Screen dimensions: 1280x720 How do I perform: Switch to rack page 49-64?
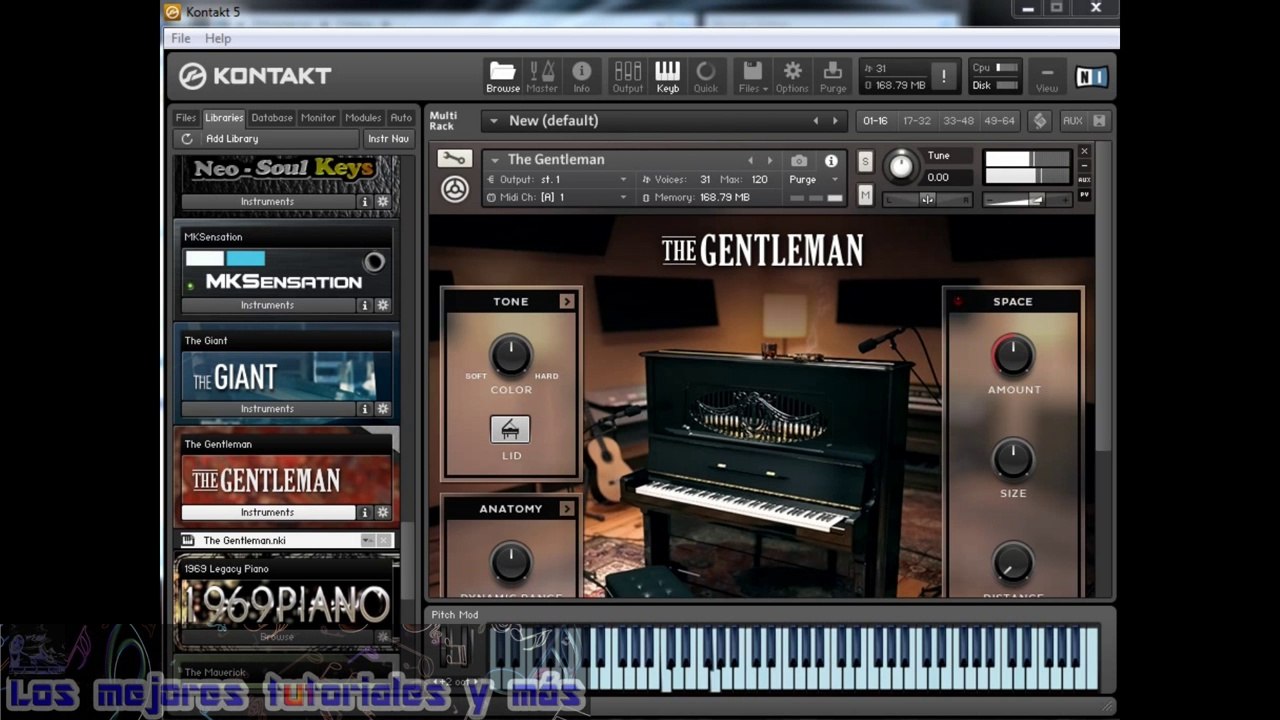999,121
